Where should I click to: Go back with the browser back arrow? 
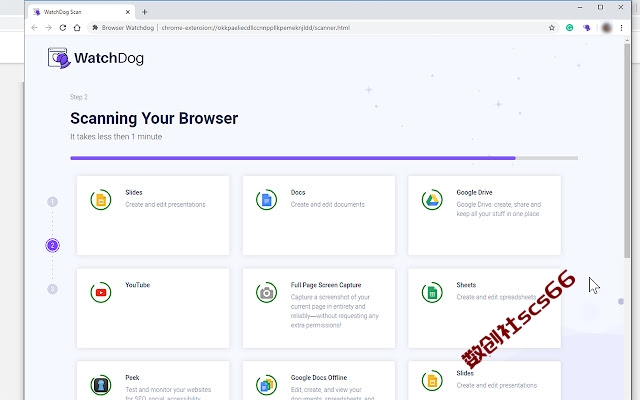click(x=34, y=28)
